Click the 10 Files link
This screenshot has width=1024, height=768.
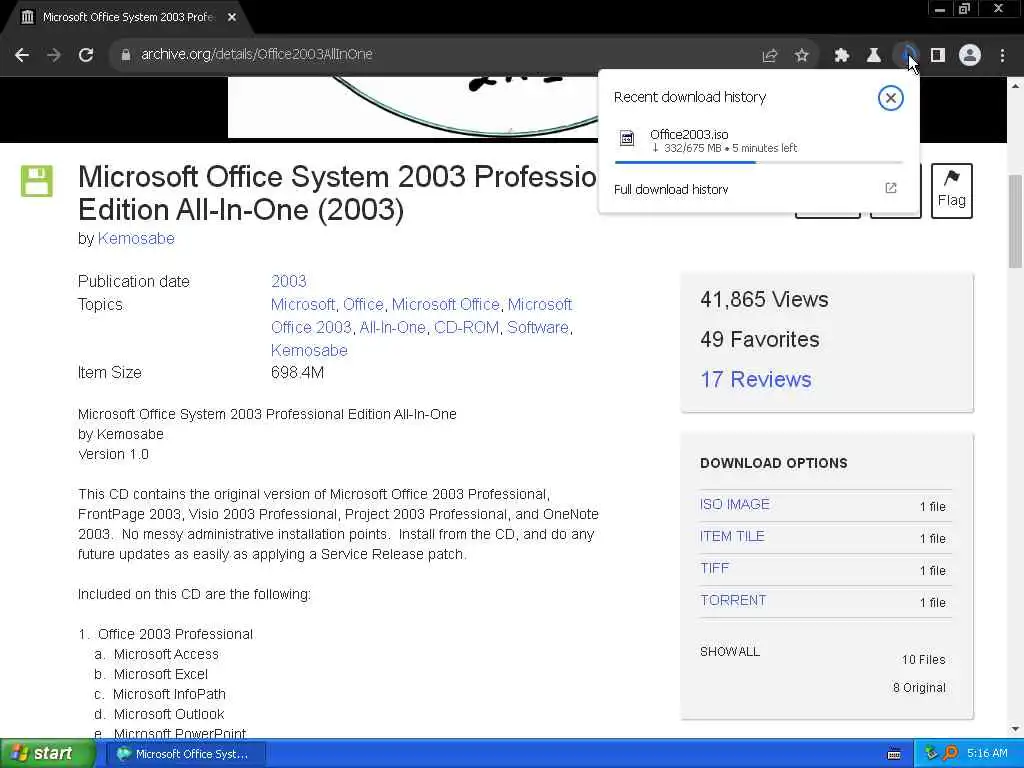(923, 660)
